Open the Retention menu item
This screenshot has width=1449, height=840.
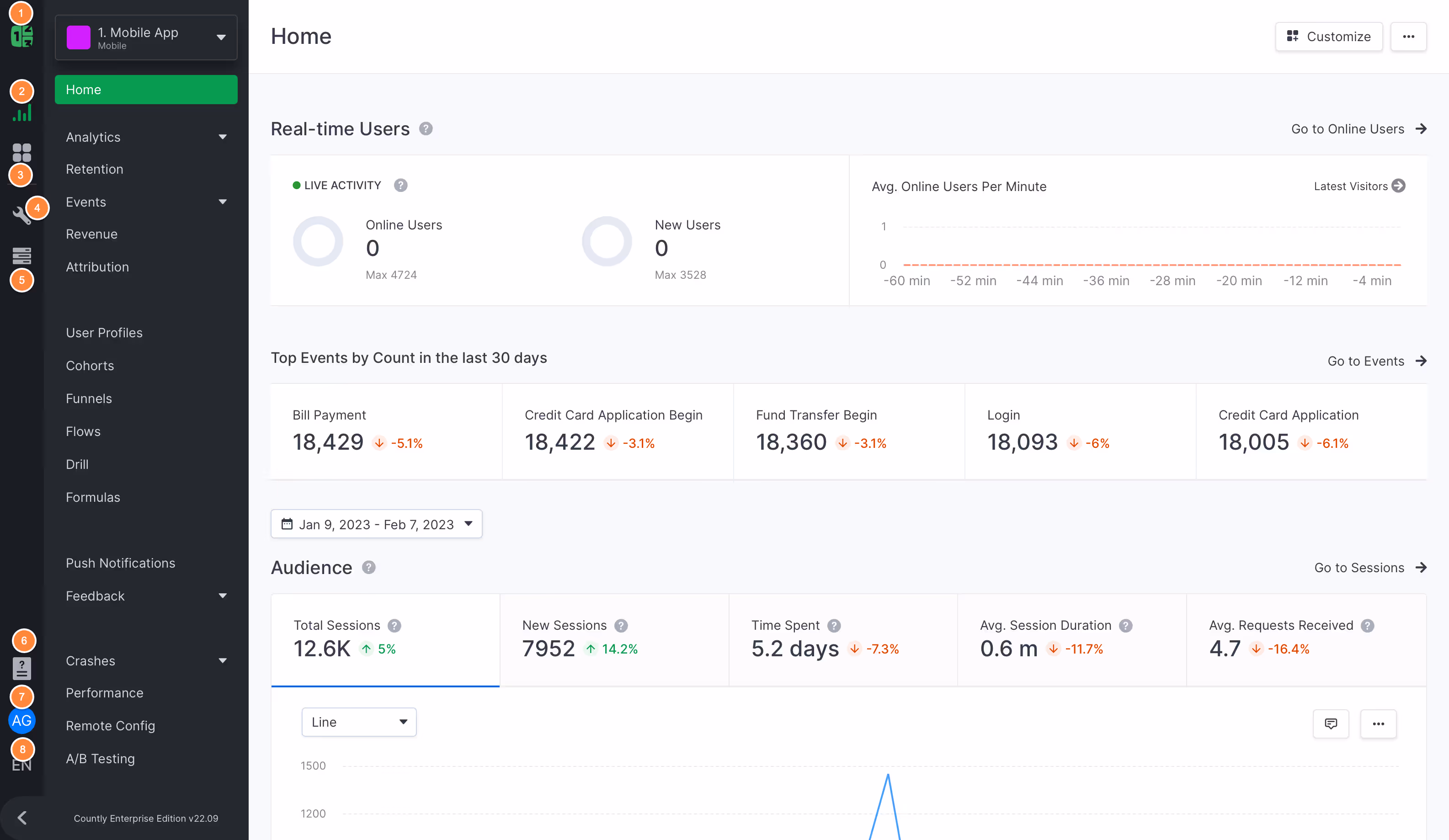tap(94, 169)
